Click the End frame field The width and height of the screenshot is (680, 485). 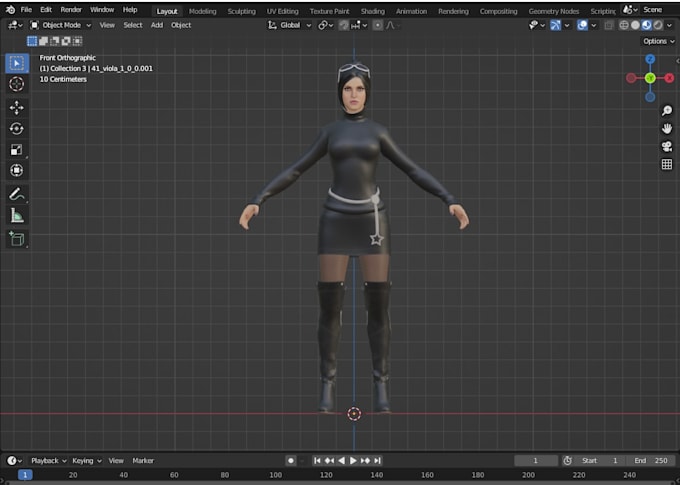pyautogui.click(x=651, y=461)
